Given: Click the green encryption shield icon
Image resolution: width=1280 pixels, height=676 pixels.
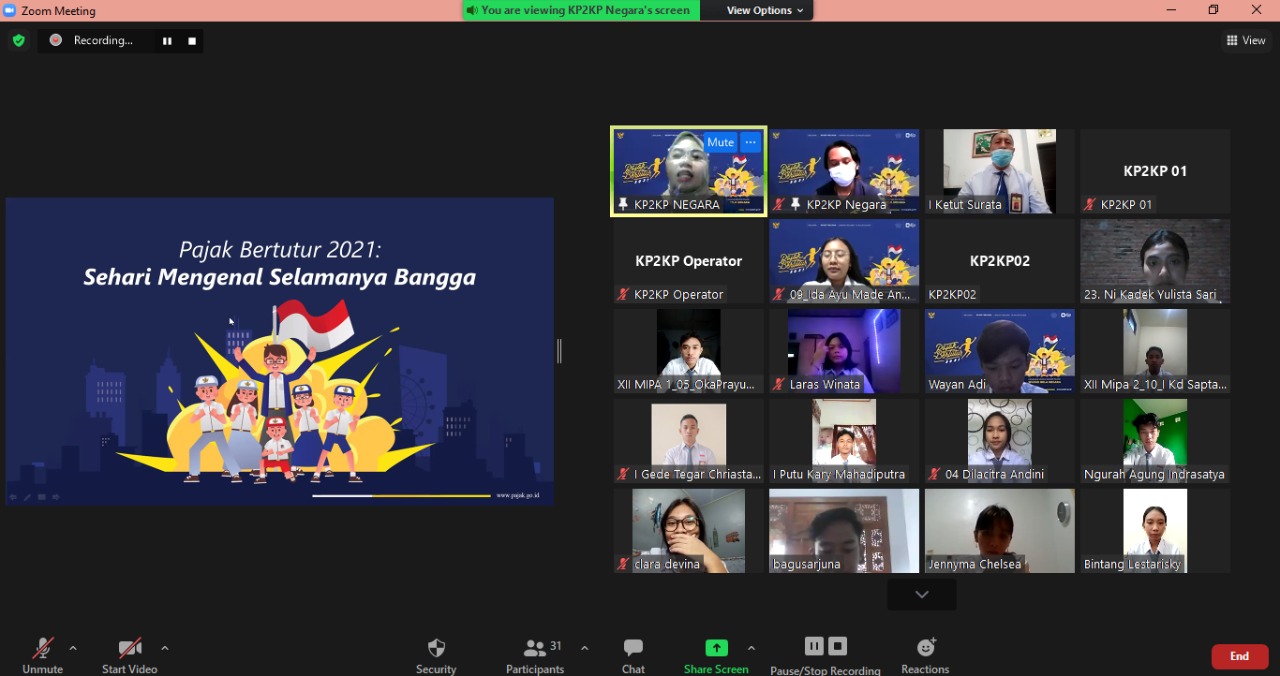Looking at the screenshot, I should point(18,41).
